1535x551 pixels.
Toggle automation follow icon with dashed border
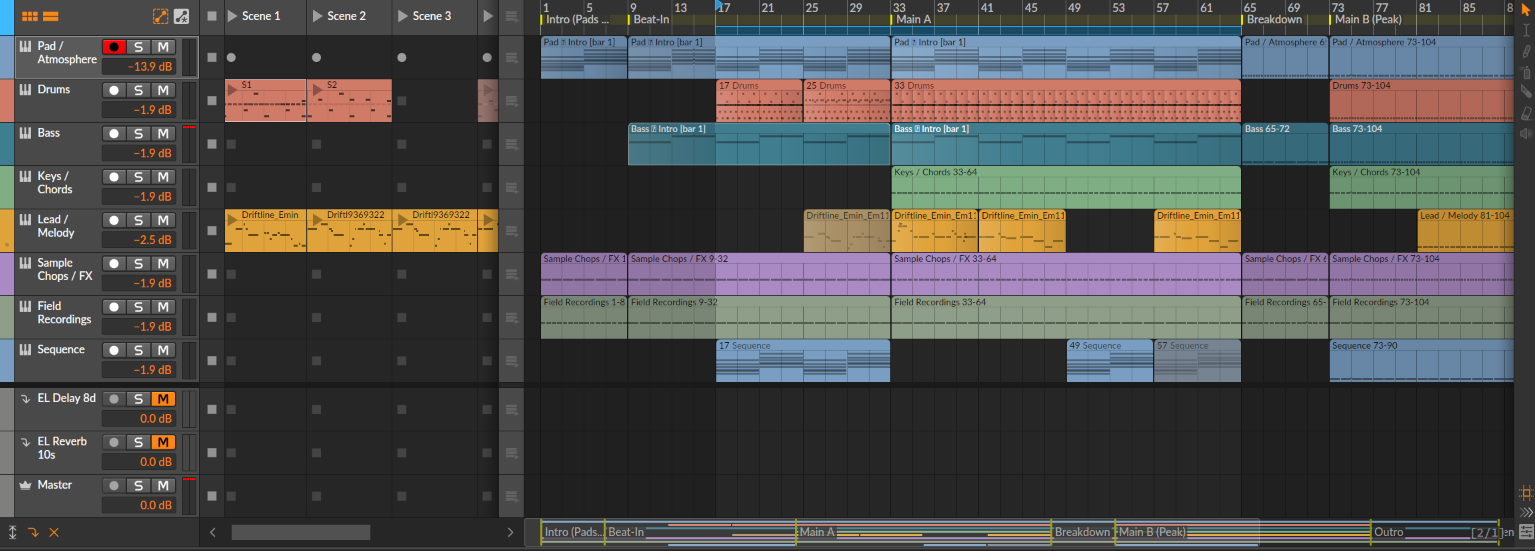click(x=160, y=16)
